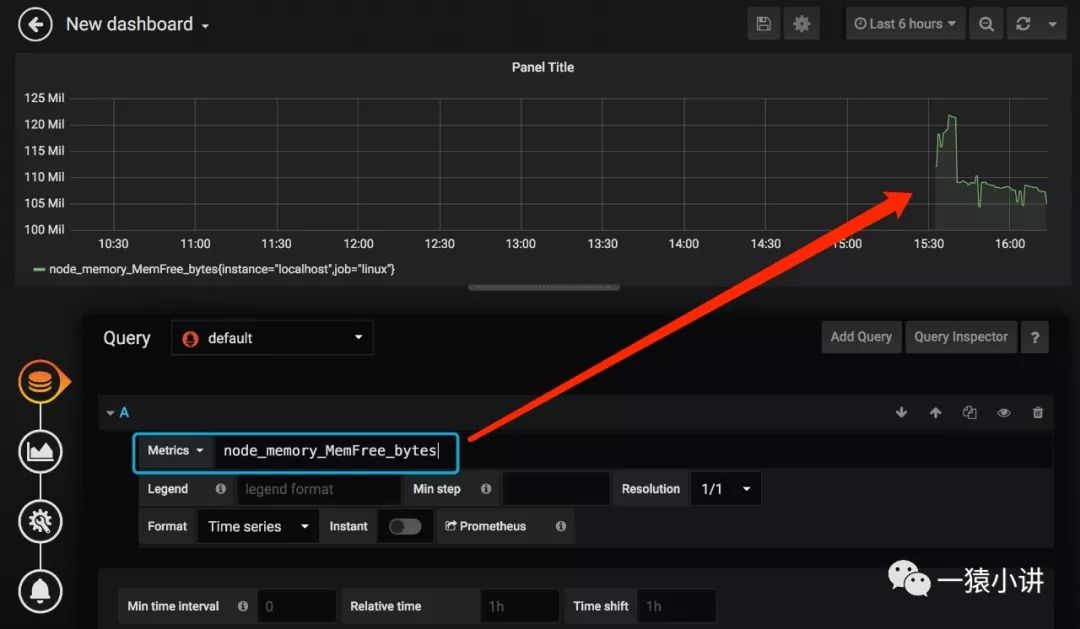Open refresh interval dropdown arrow
Image resolution: width=1080 pixels, height=629 pixels.
pos(1052,24)
